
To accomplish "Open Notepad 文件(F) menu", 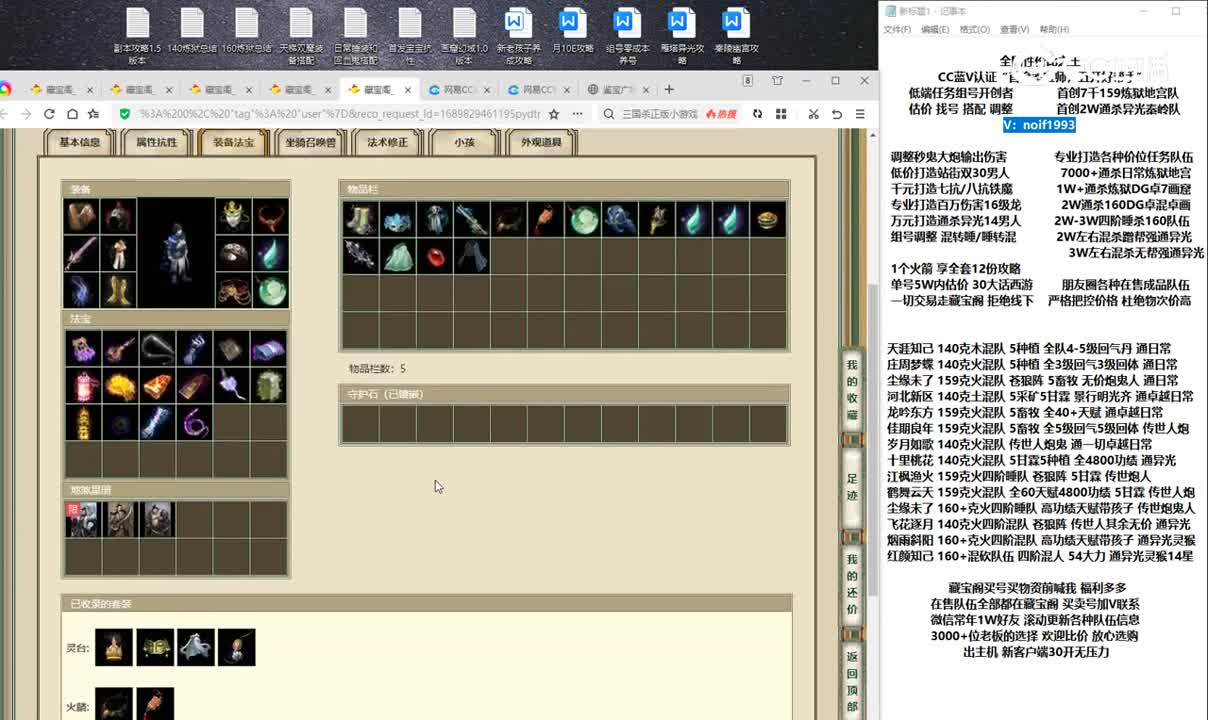I will 897,30.
